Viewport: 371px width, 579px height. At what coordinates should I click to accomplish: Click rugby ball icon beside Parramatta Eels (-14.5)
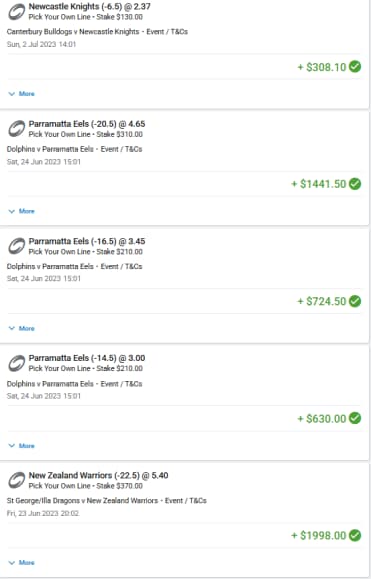[x=17, y=363]
